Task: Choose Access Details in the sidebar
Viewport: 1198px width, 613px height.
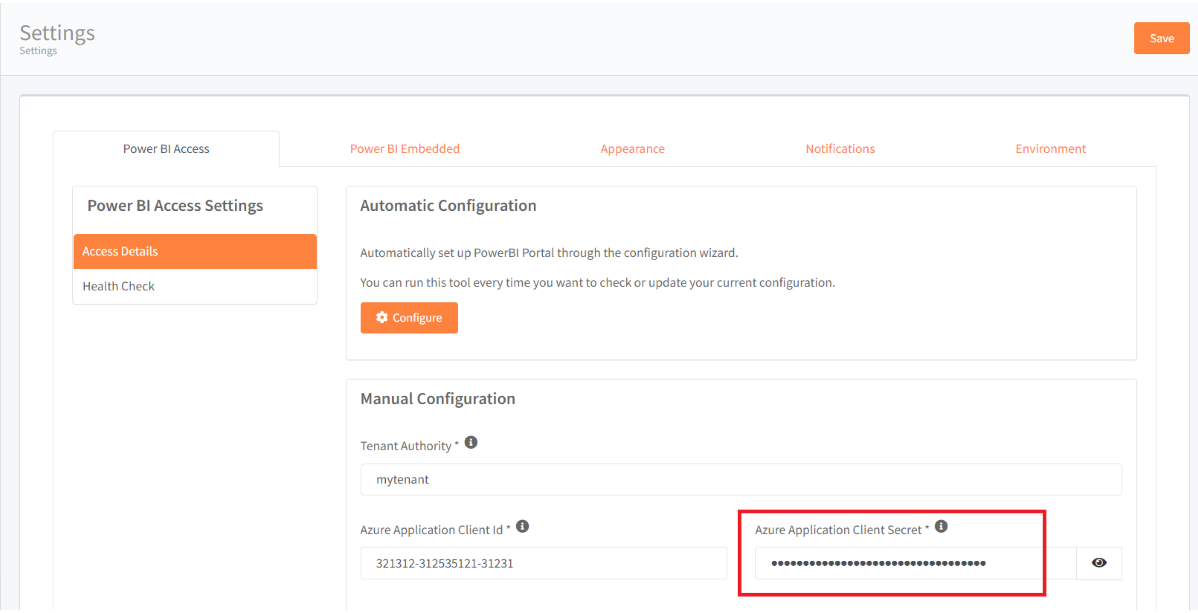Action: pos(195,252)
